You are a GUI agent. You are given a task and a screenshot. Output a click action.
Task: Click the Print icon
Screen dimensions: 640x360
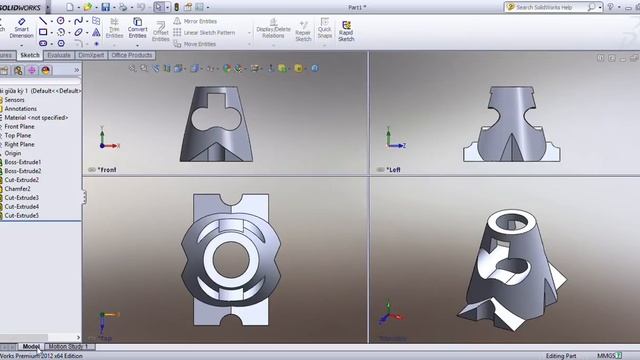click(x=123, y=7)
